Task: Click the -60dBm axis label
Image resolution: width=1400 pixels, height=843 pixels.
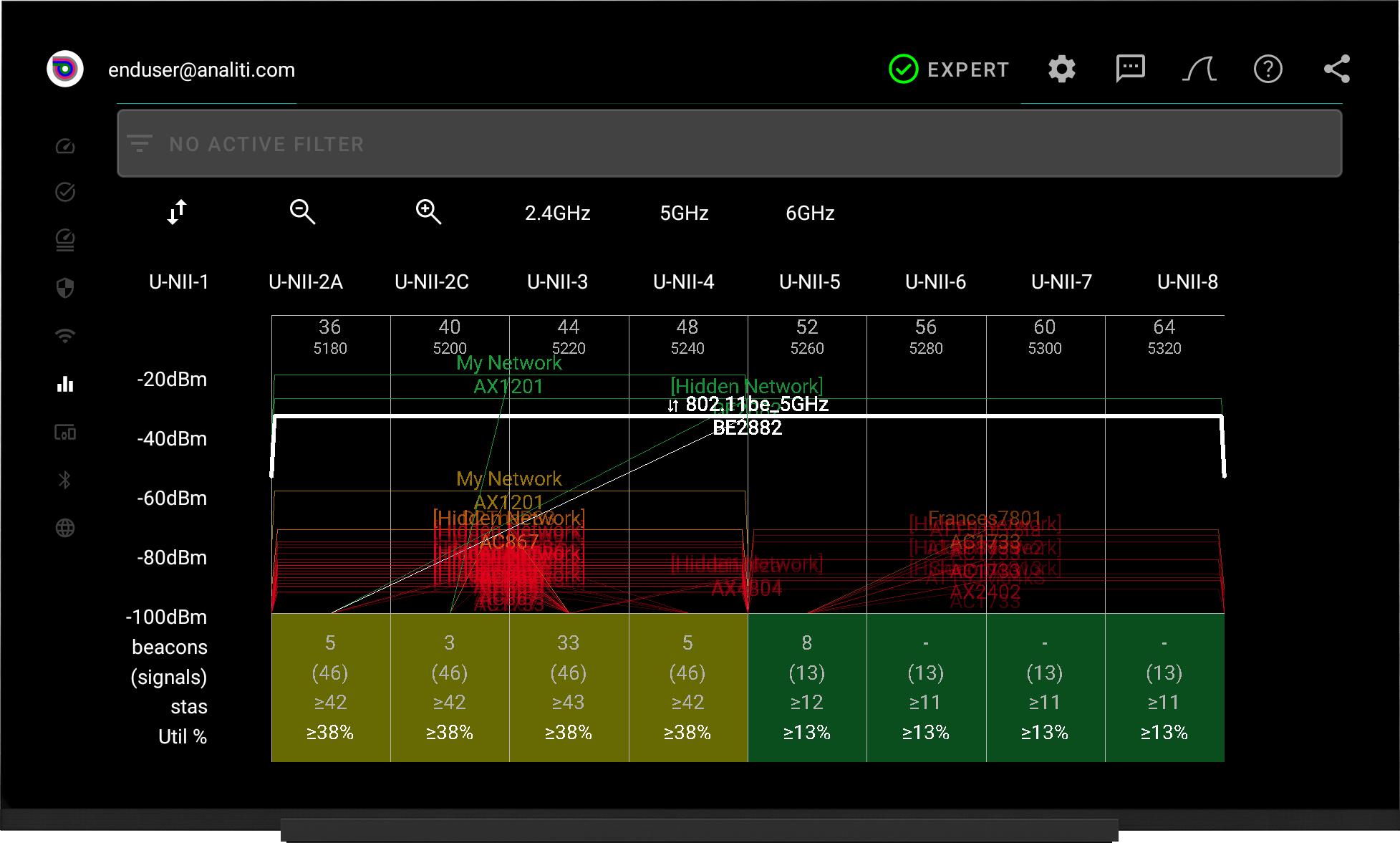Action: 172,498
